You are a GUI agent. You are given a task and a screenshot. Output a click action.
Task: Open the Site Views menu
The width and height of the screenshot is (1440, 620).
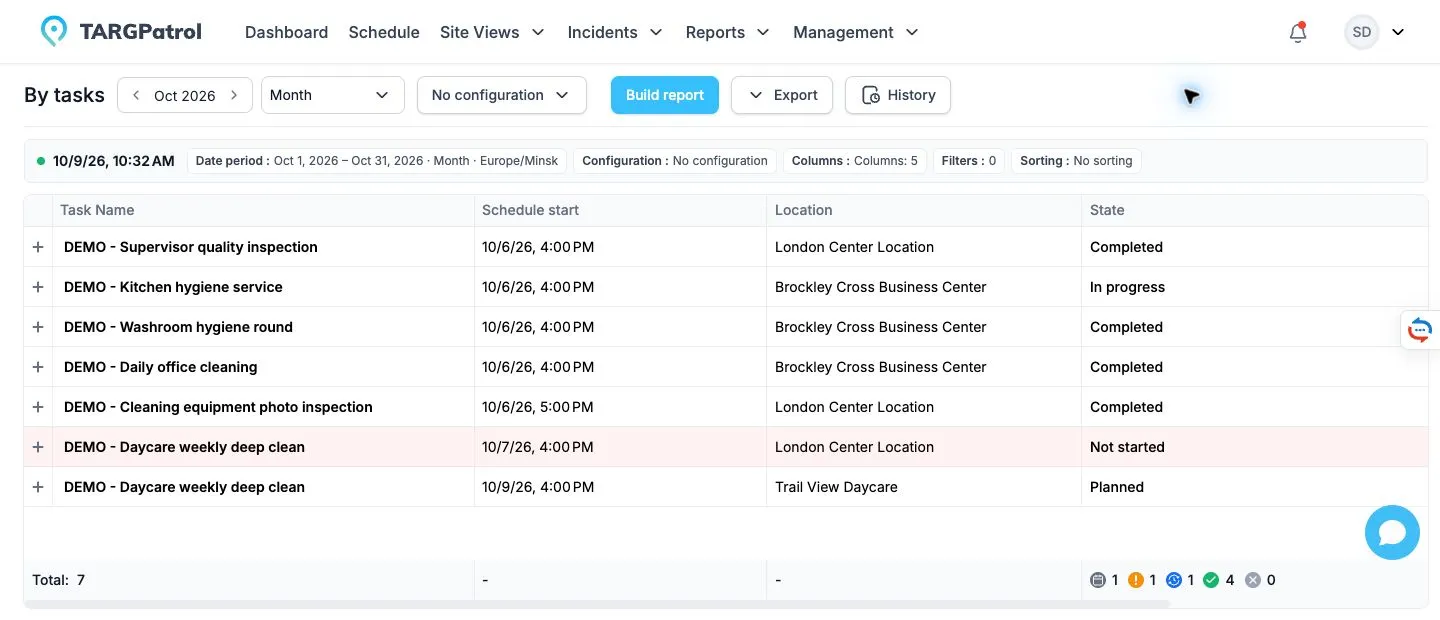pyautogui.click(x=492, y=32)
